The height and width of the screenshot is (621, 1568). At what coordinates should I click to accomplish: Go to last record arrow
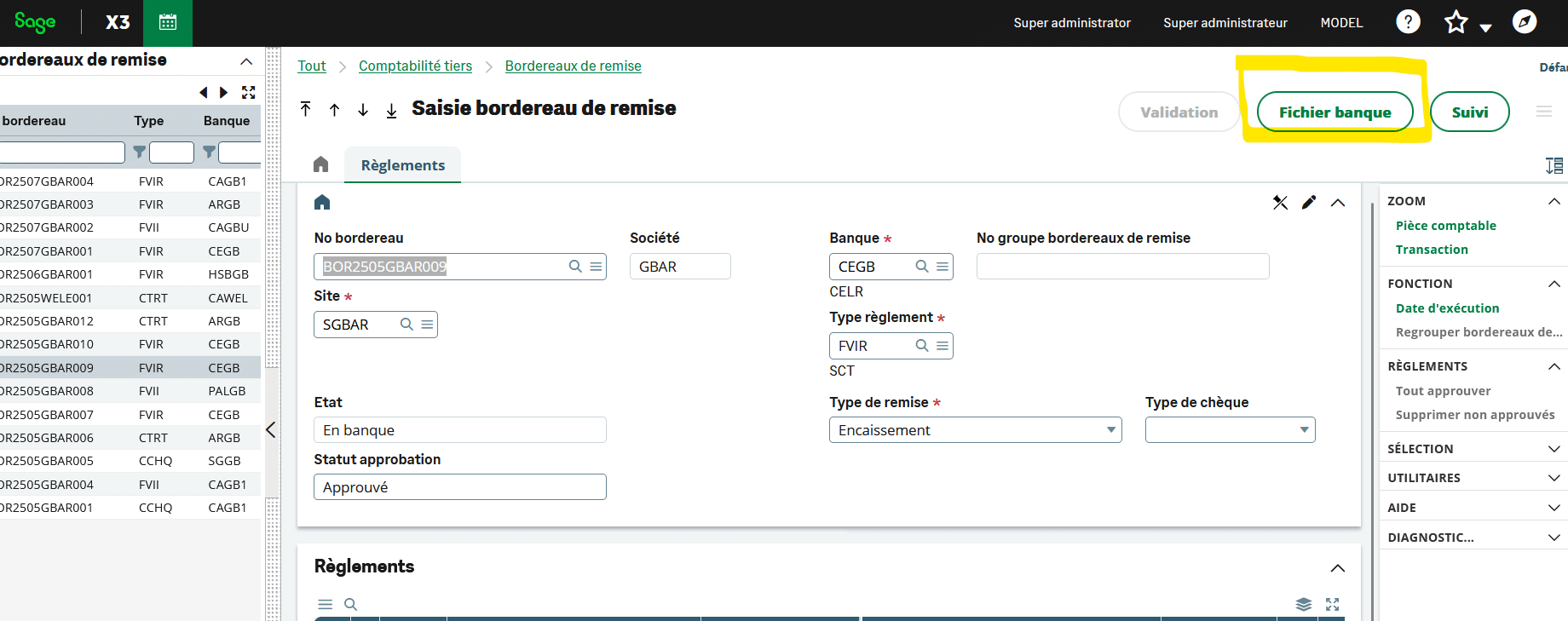391,110
